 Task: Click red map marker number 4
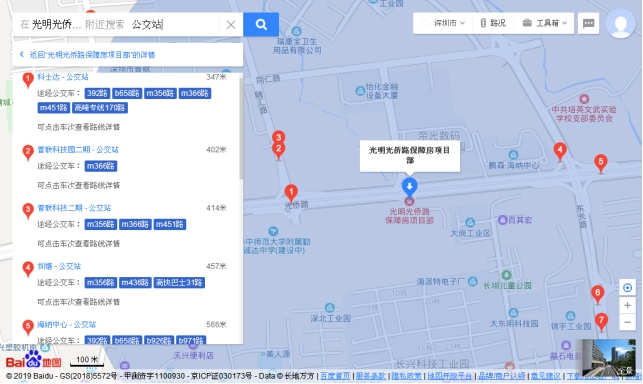pyautogui.click(x=560, y=151)
